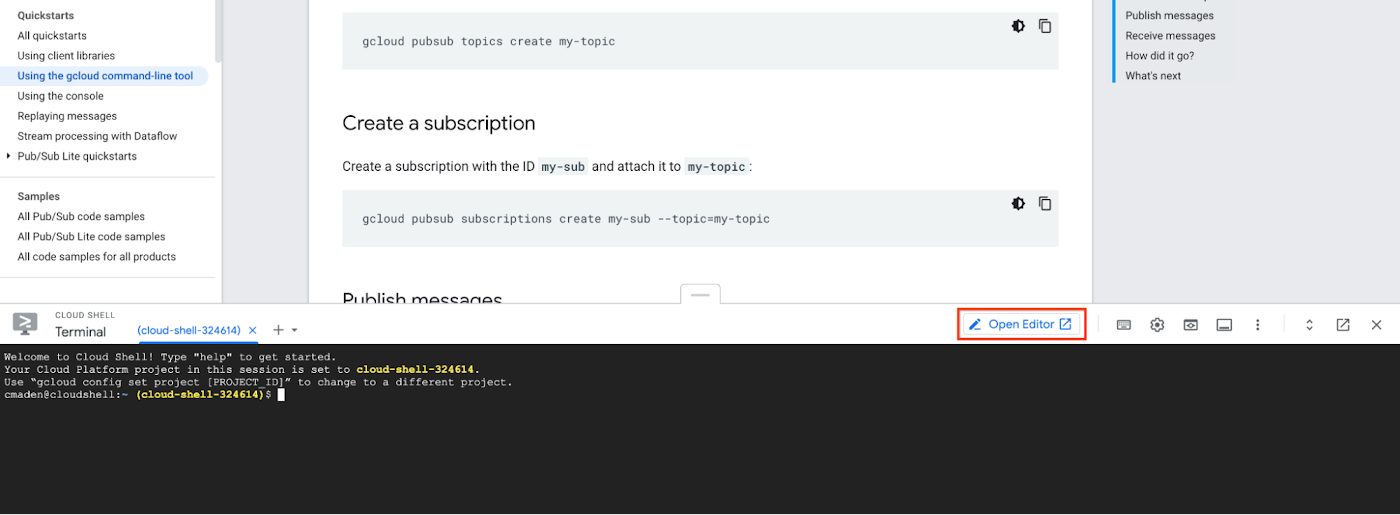Open the Using client libraries page

[66, 56]
